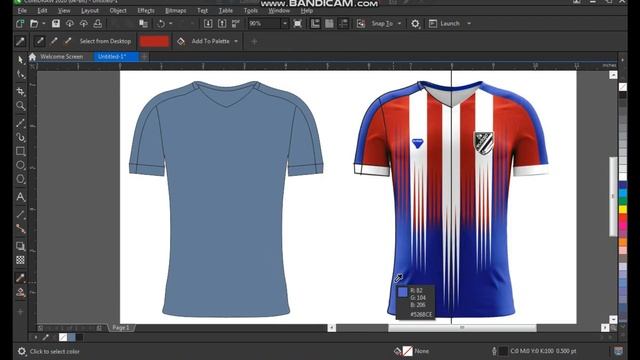Toggle the Snap off icon beside Snap To
The image size is (640, 360).
(x=361, y=24)
